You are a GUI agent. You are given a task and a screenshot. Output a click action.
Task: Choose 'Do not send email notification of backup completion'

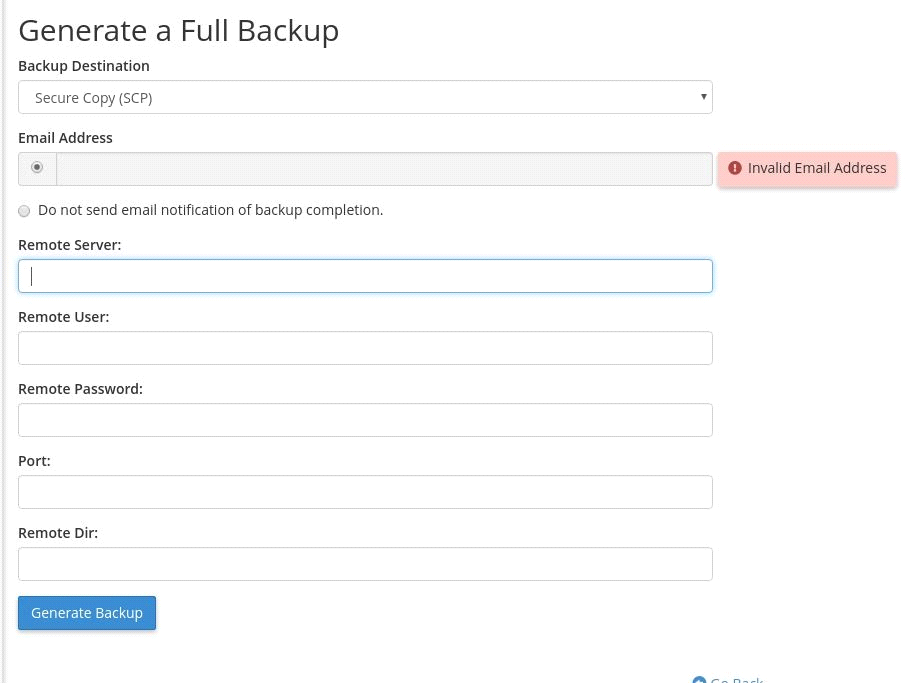(x=24, y=211)
